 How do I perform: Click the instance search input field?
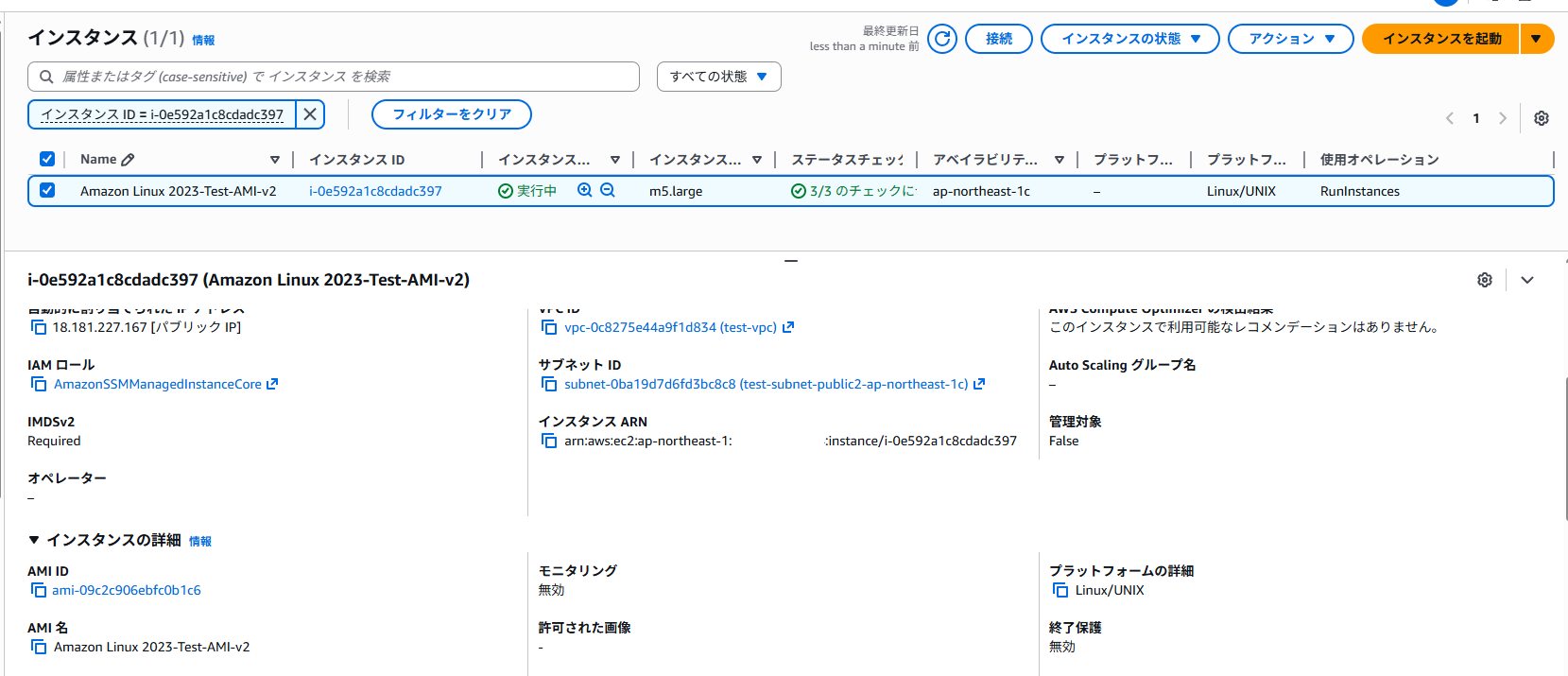340,77
